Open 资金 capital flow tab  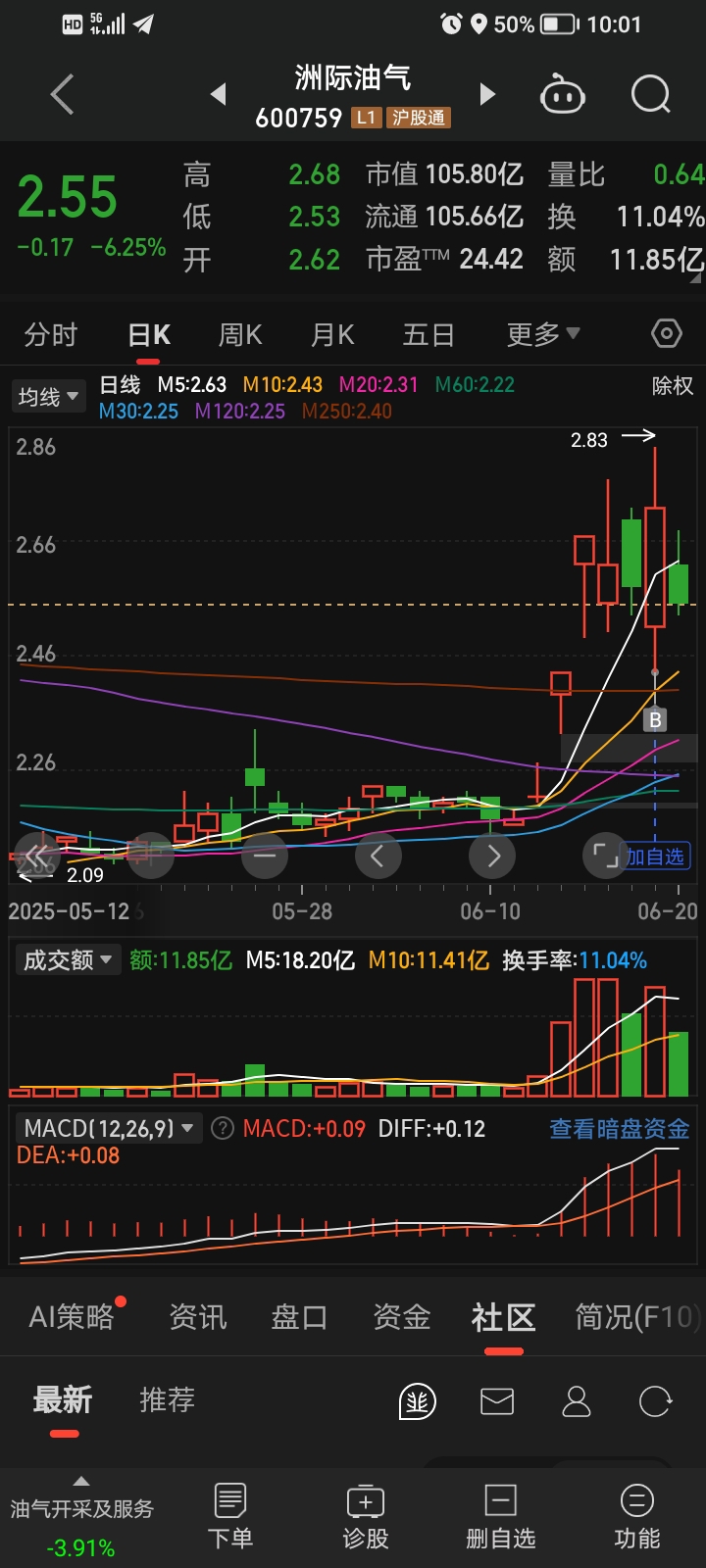pyautogui.click(x=401, y=1317)
